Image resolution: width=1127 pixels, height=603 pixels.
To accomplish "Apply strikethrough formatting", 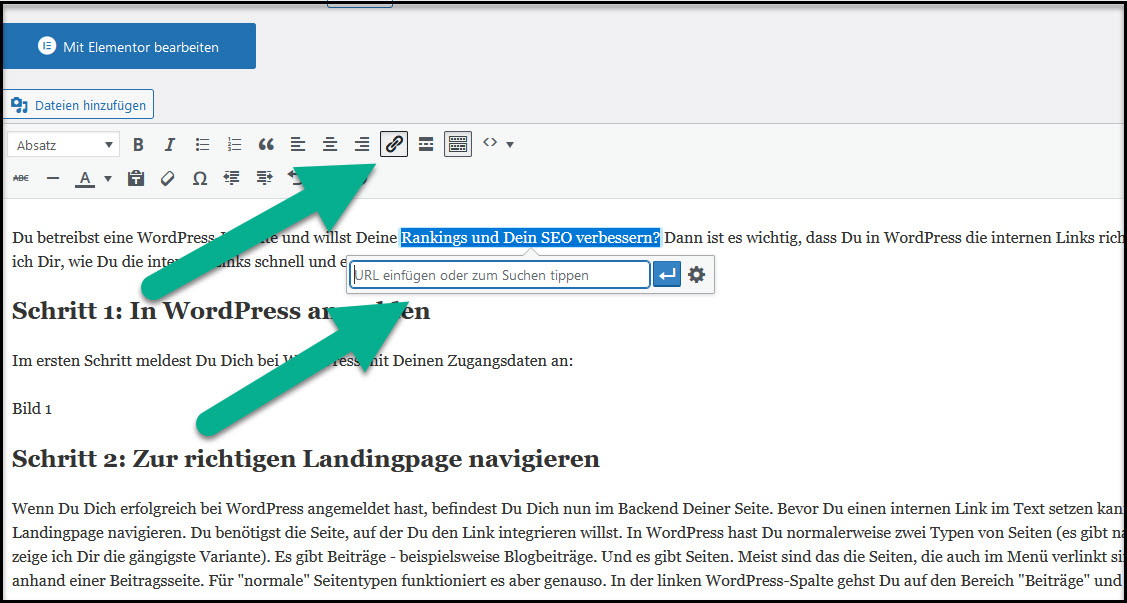I will click(21, 178).
